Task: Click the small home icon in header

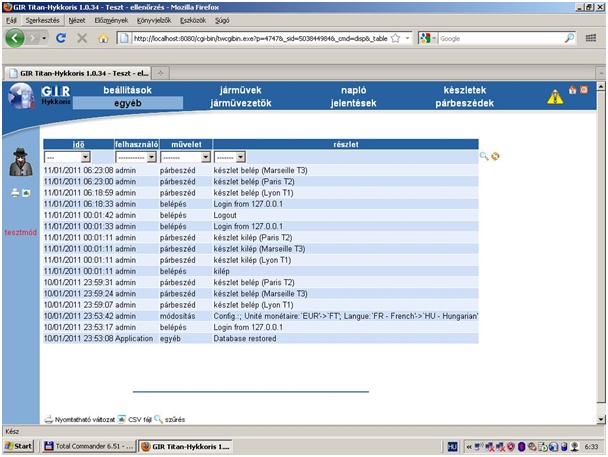Action: (x=572, y=90)
